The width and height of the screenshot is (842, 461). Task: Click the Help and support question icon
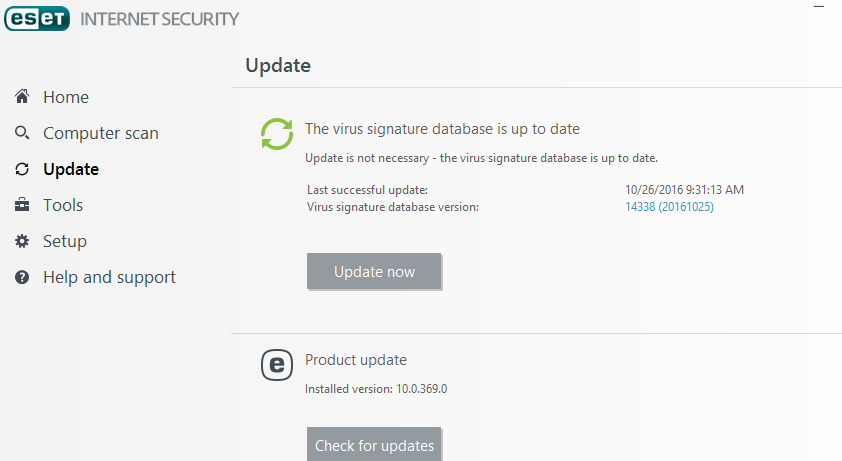click(x=22, y=277)
